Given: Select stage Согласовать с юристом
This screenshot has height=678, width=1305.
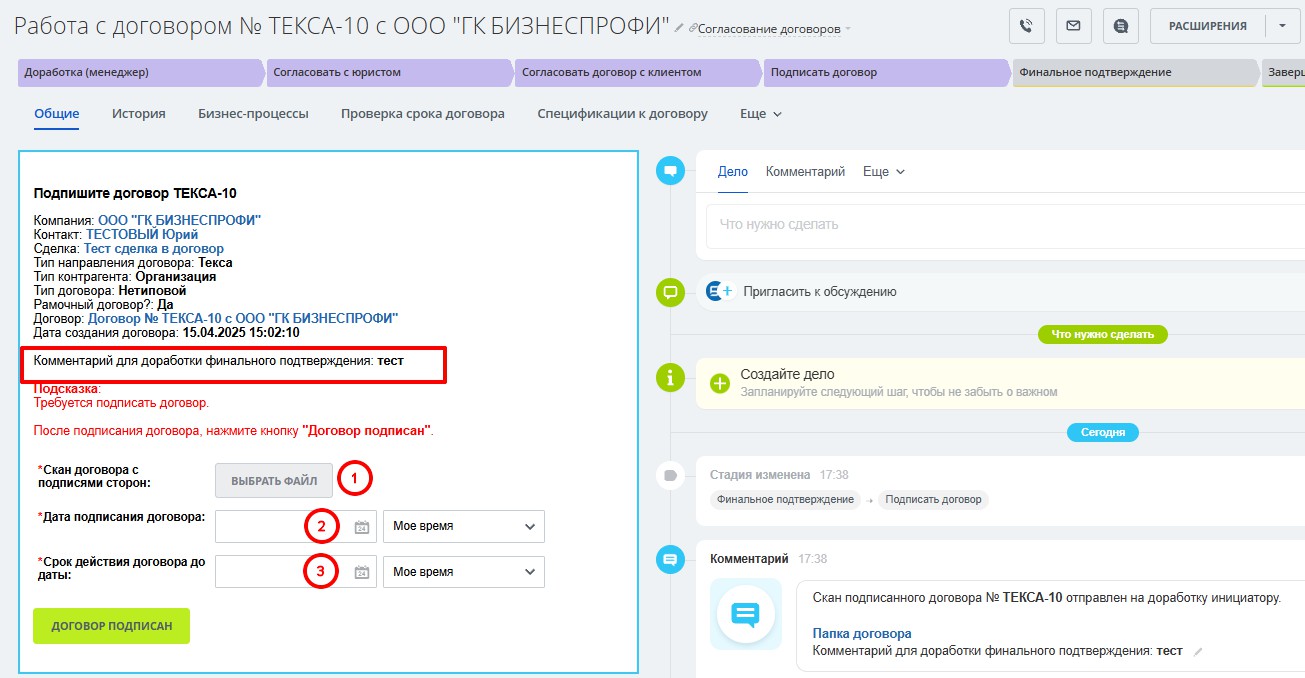Looking at the screenshot, I should click(x=389, y=72).
